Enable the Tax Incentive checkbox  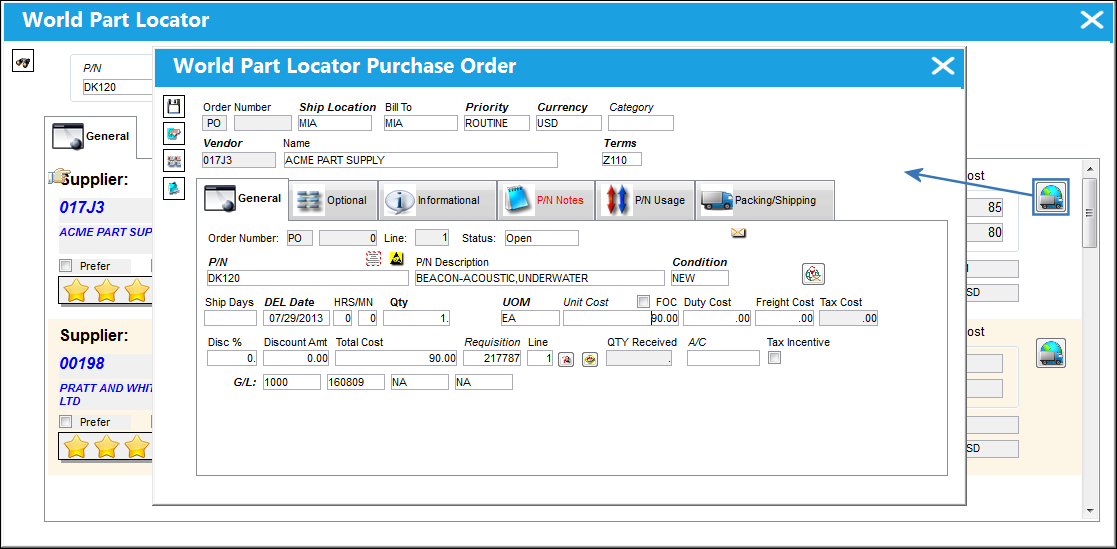[x=774, y=358]
